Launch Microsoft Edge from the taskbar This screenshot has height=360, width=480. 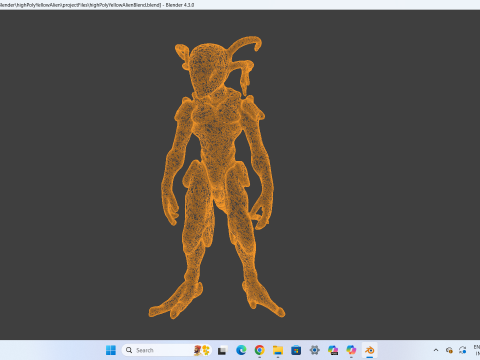[241, 350]
